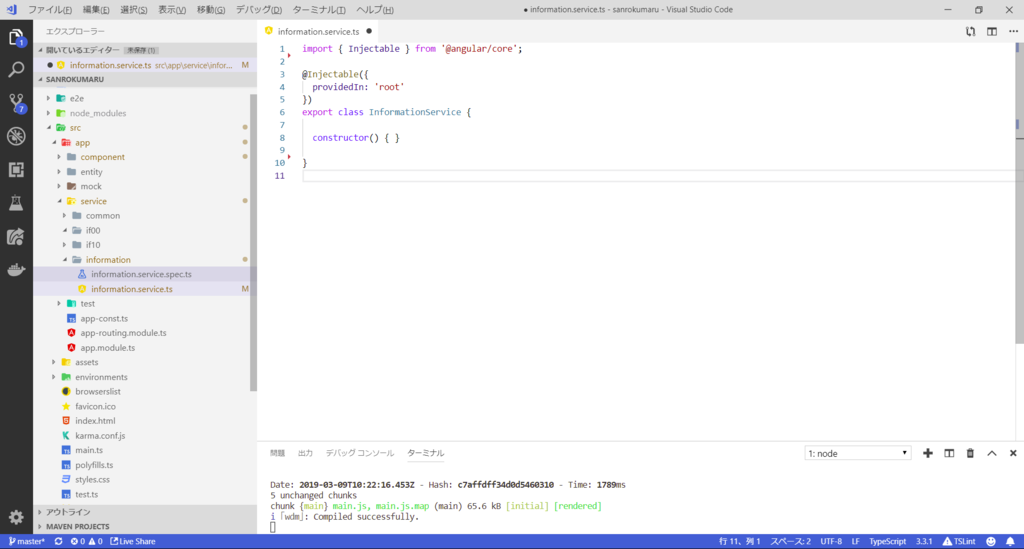Collapse the 開いているエディター section

point(82,50)
